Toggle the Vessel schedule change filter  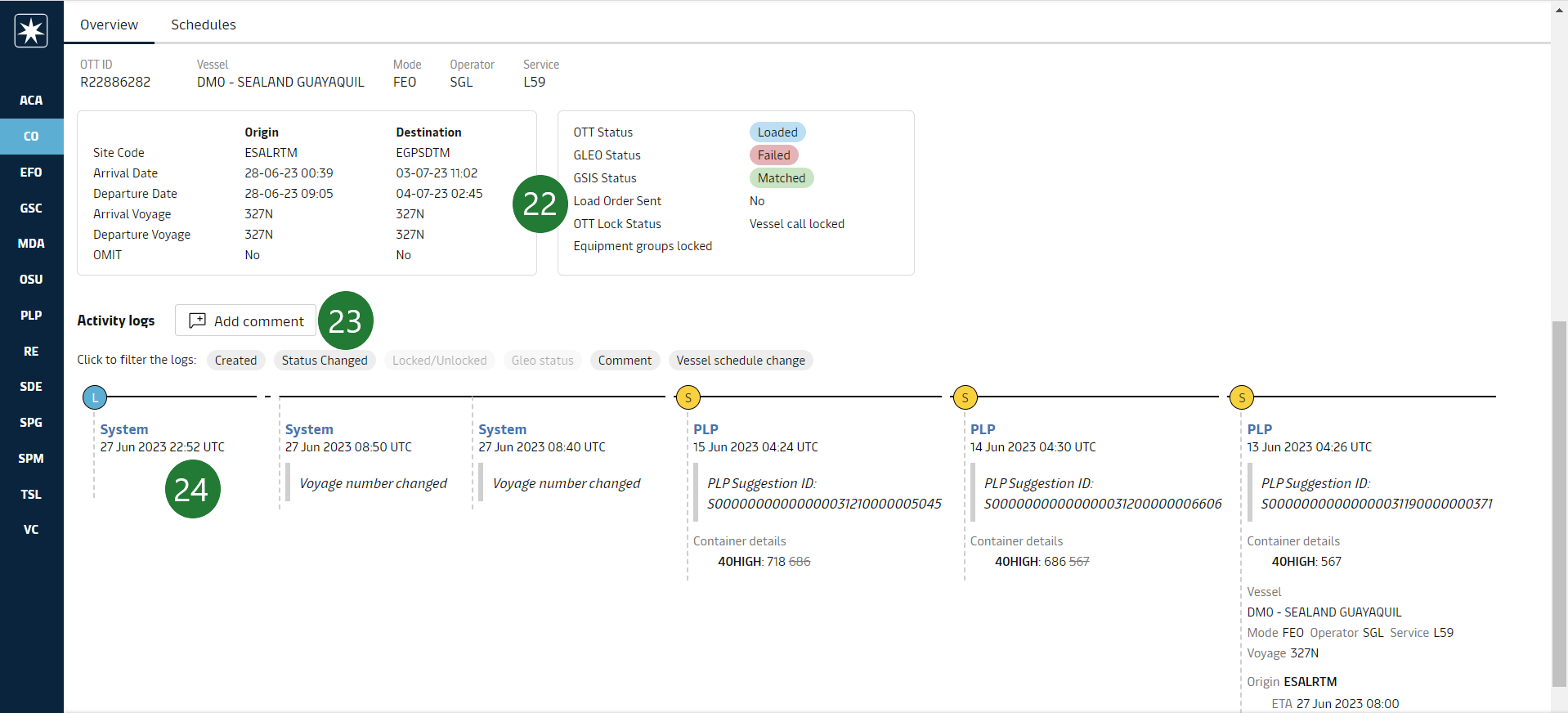(740, 361)
